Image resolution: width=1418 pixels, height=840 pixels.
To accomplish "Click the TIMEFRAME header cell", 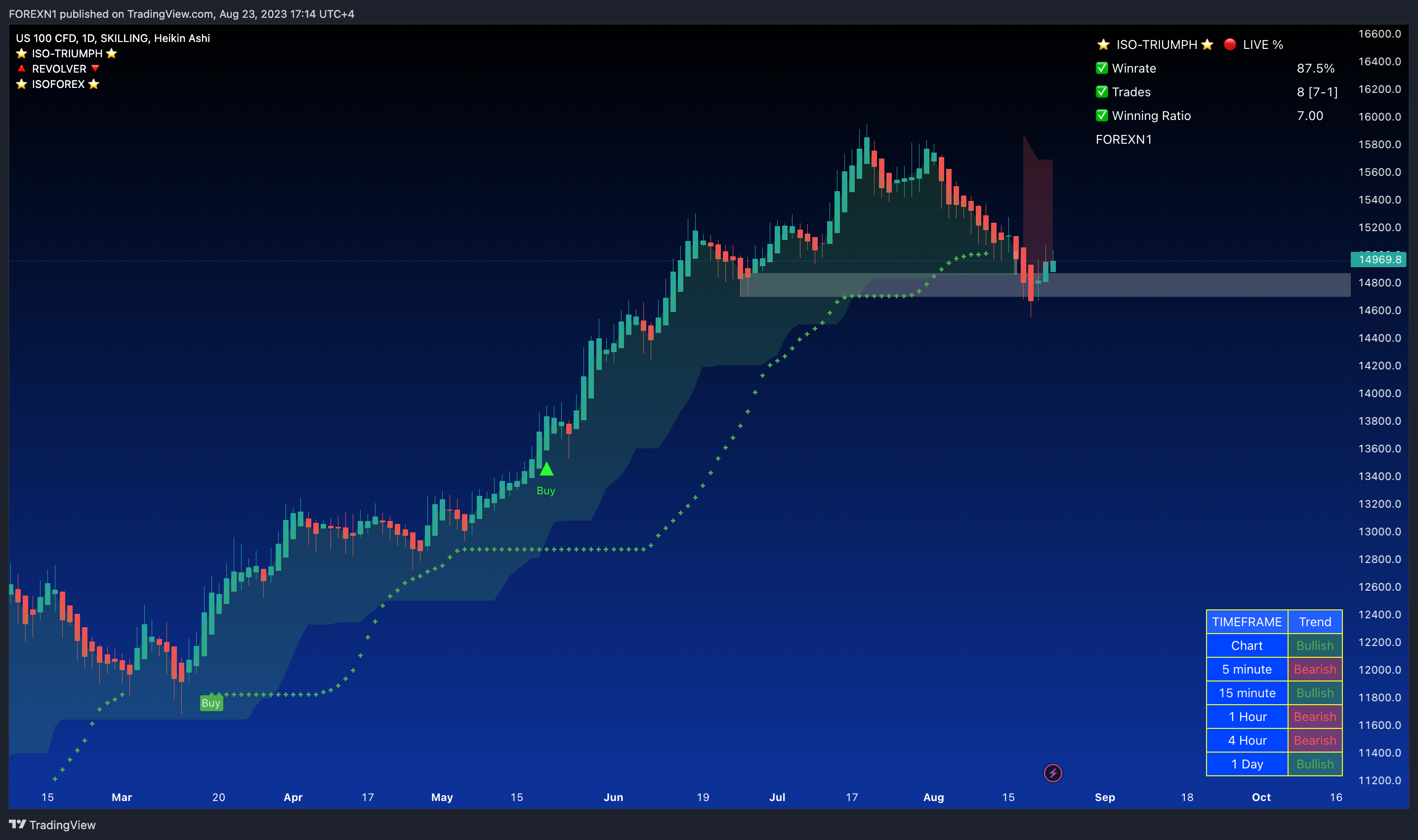I will (1247, 622).
